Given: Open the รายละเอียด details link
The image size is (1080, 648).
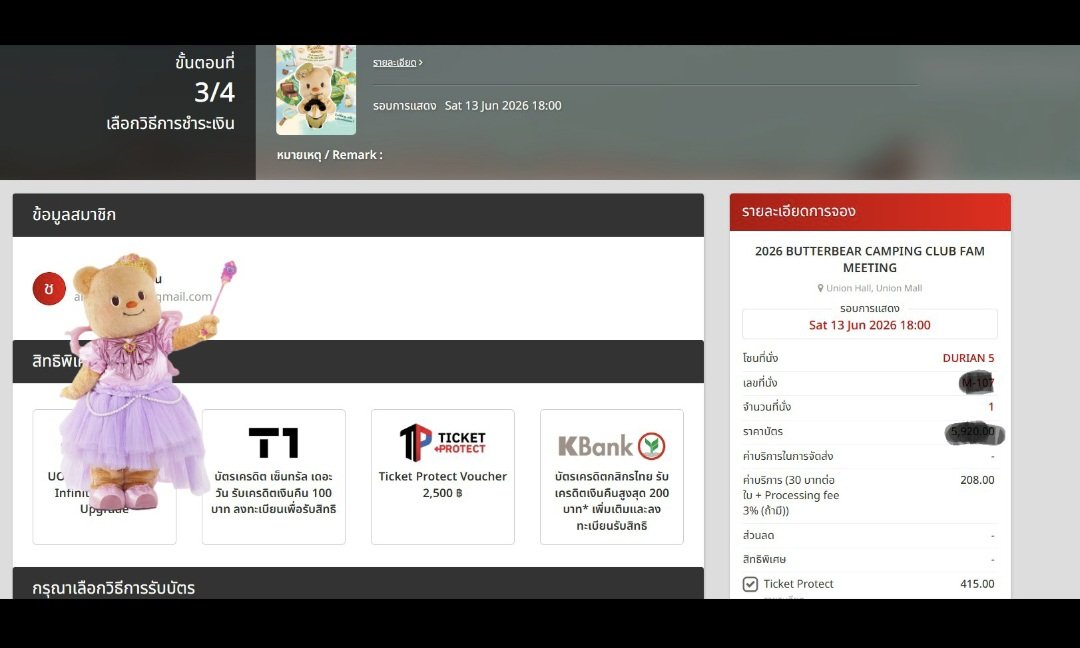Looking at the screenshot, I should point(397,63).
